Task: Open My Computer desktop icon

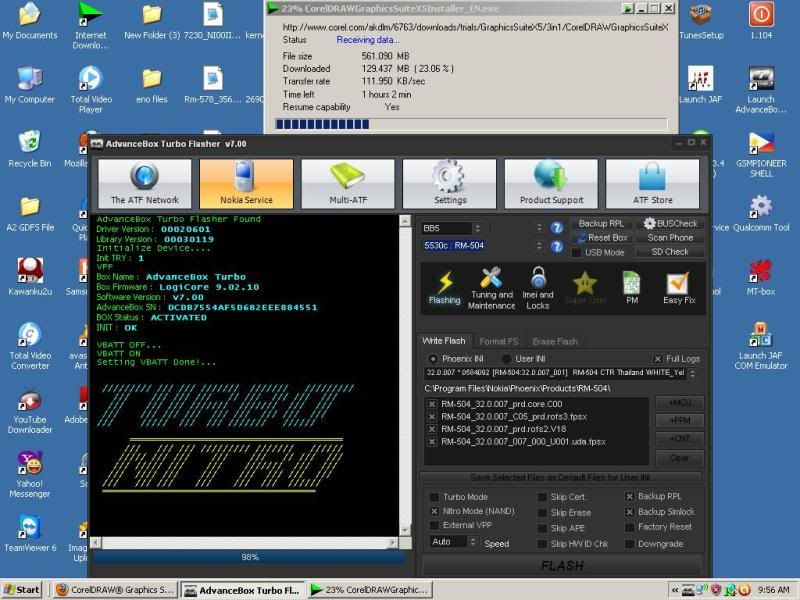Action: [30, 86]
